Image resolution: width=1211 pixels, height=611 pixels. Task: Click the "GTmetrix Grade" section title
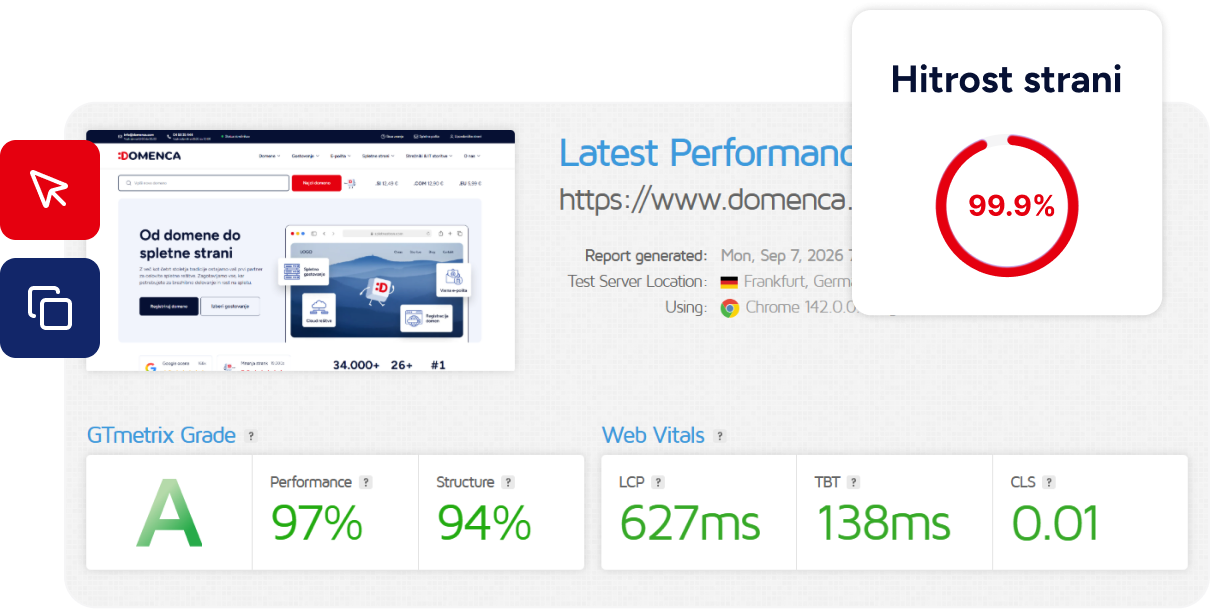[x=162, y=435]
